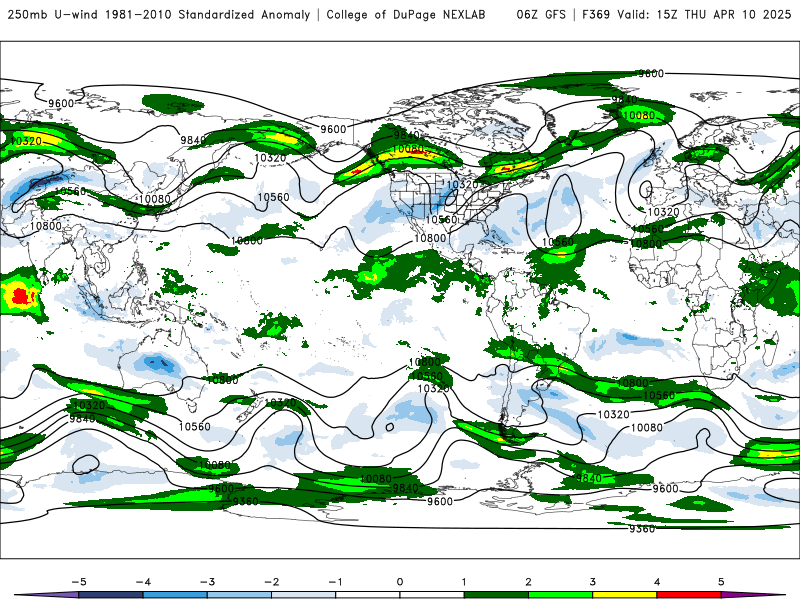Screen dimensions: 800x600
Task: Click the "-5" colorbar label
Action: click(x=79, y=582)
